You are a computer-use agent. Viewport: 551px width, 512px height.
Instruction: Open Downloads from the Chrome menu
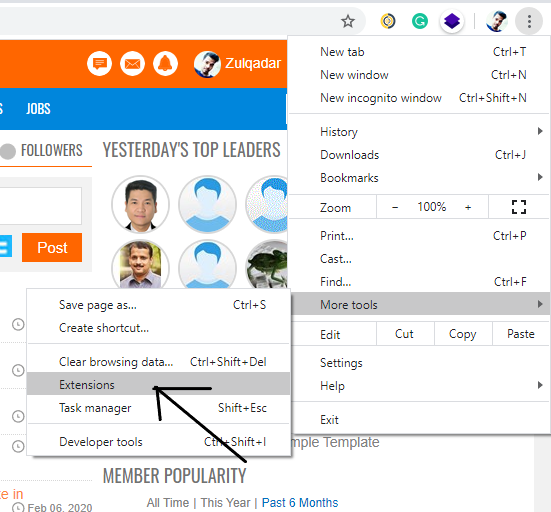click(x=419, y=155)
